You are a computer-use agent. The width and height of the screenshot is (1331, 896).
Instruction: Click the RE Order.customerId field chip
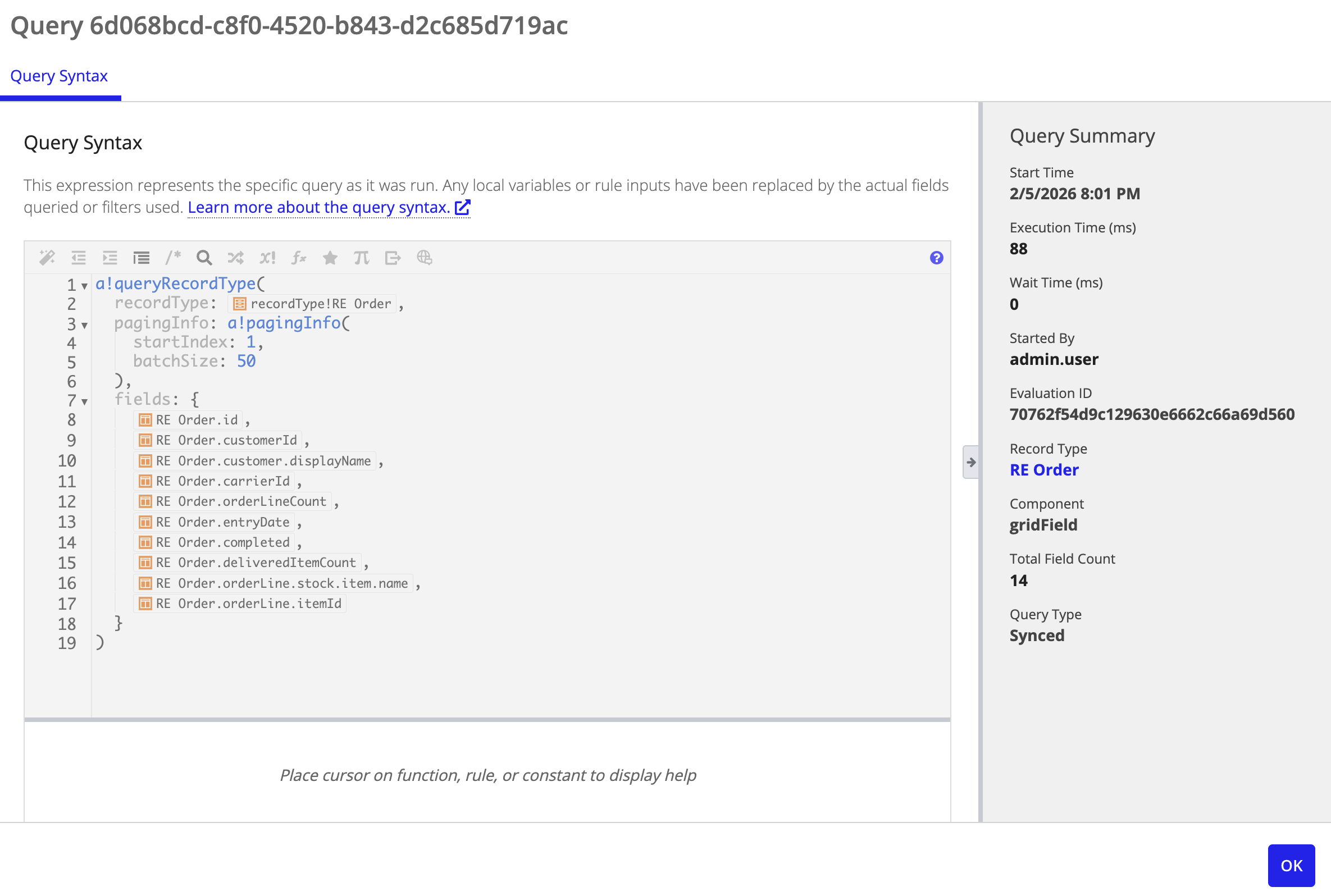218,441
